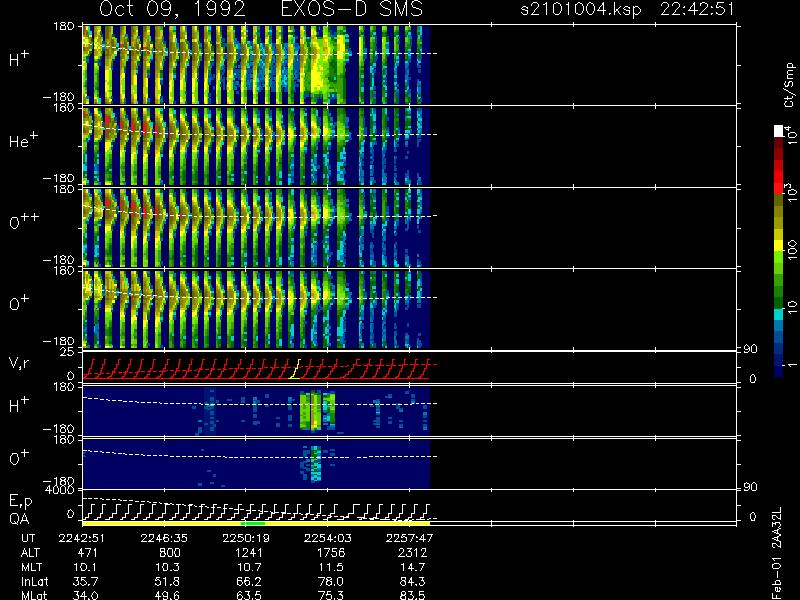
Task: Click InLat value '35.7'
Action: pos(86,581)
